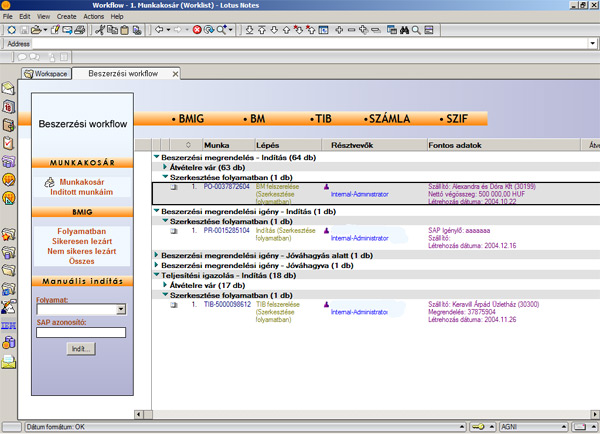Switch to the Workspace tab
Image resolution: width=600 pixels, height=434 pixels.
click(x=47, y=73)
